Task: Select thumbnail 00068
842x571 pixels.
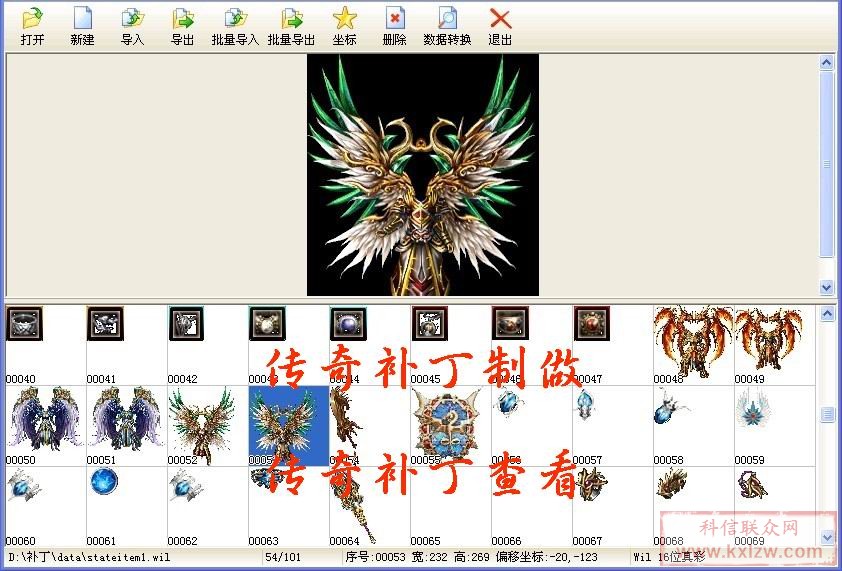Action: [671, 482]
